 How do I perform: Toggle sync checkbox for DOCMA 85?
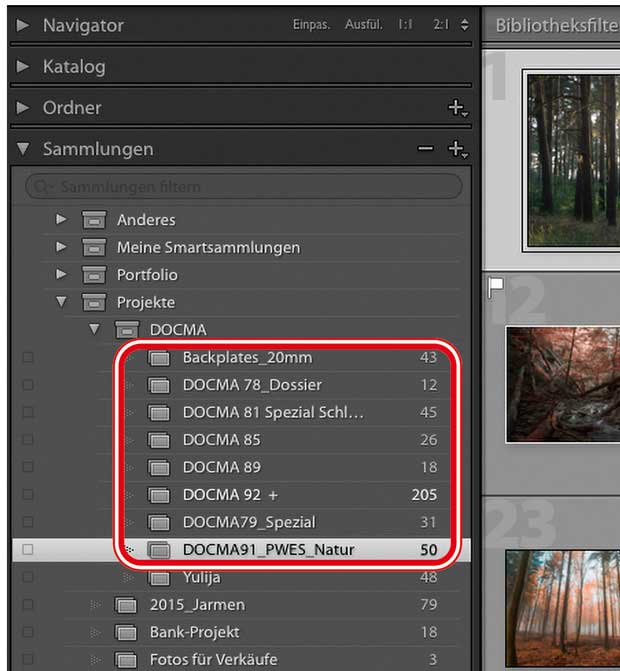tap(28, 439)
